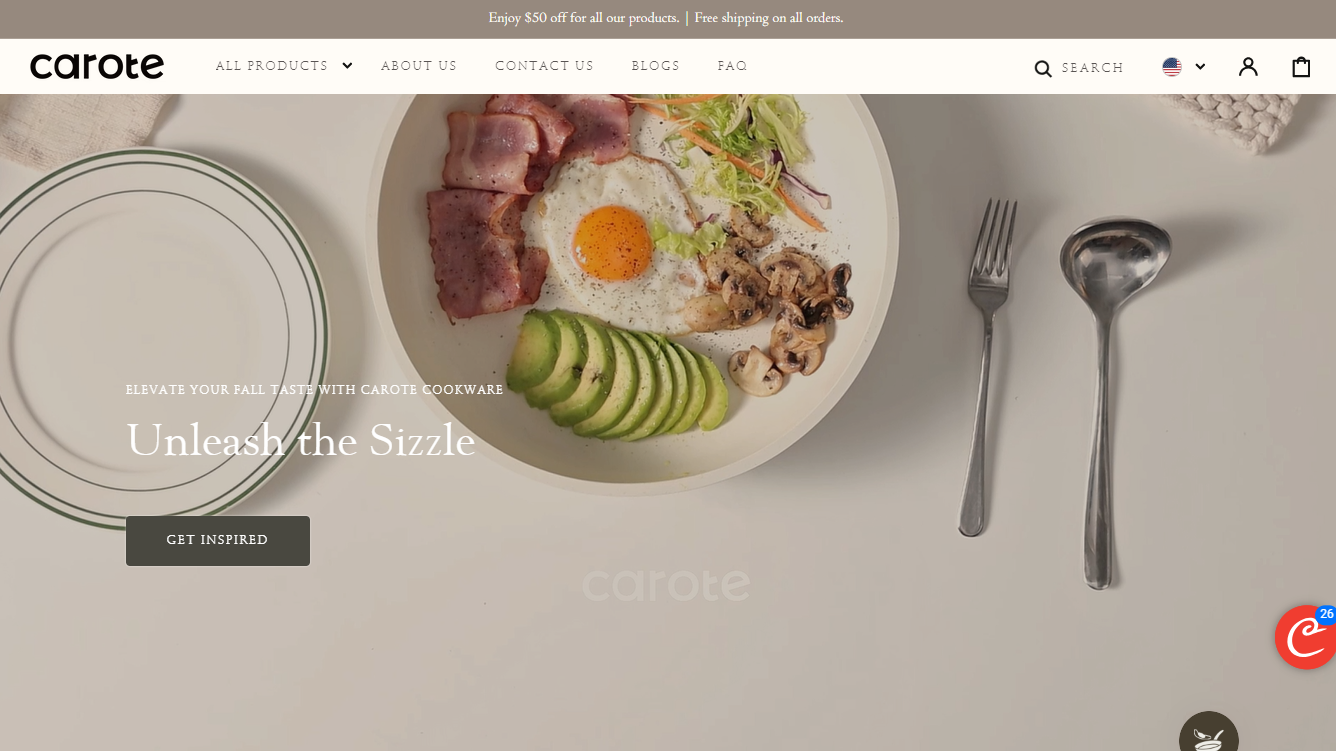Click the US flag icon
Viewport: 1336px width, 751px height.
[x=1172, y=67]
